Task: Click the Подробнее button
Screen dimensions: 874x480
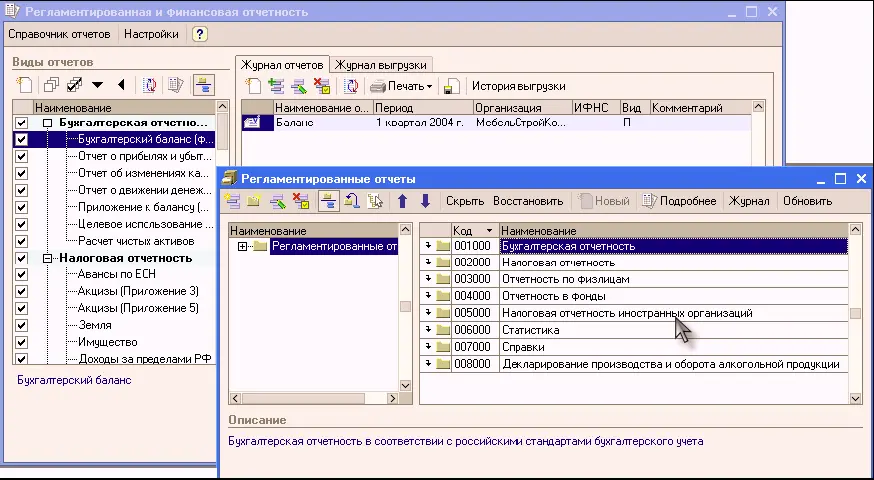Action: click(679, 201)
